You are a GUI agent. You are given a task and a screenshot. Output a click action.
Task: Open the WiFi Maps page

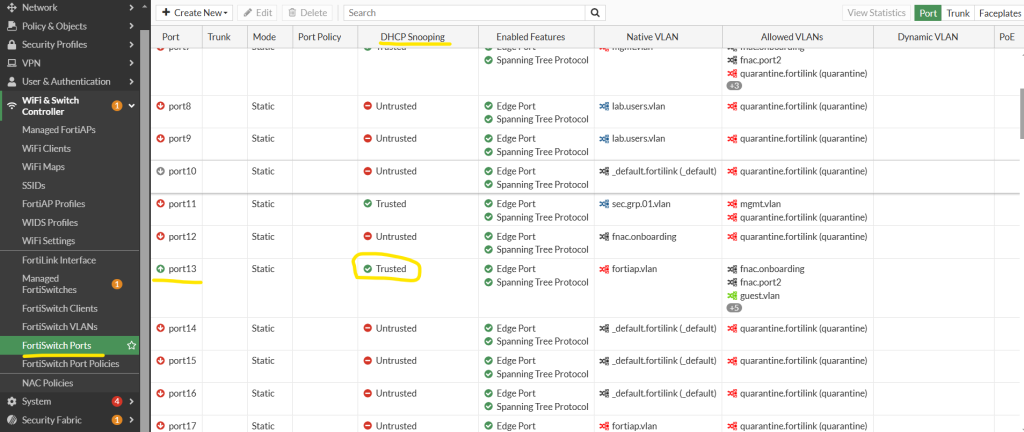click(x=45, y=167)
